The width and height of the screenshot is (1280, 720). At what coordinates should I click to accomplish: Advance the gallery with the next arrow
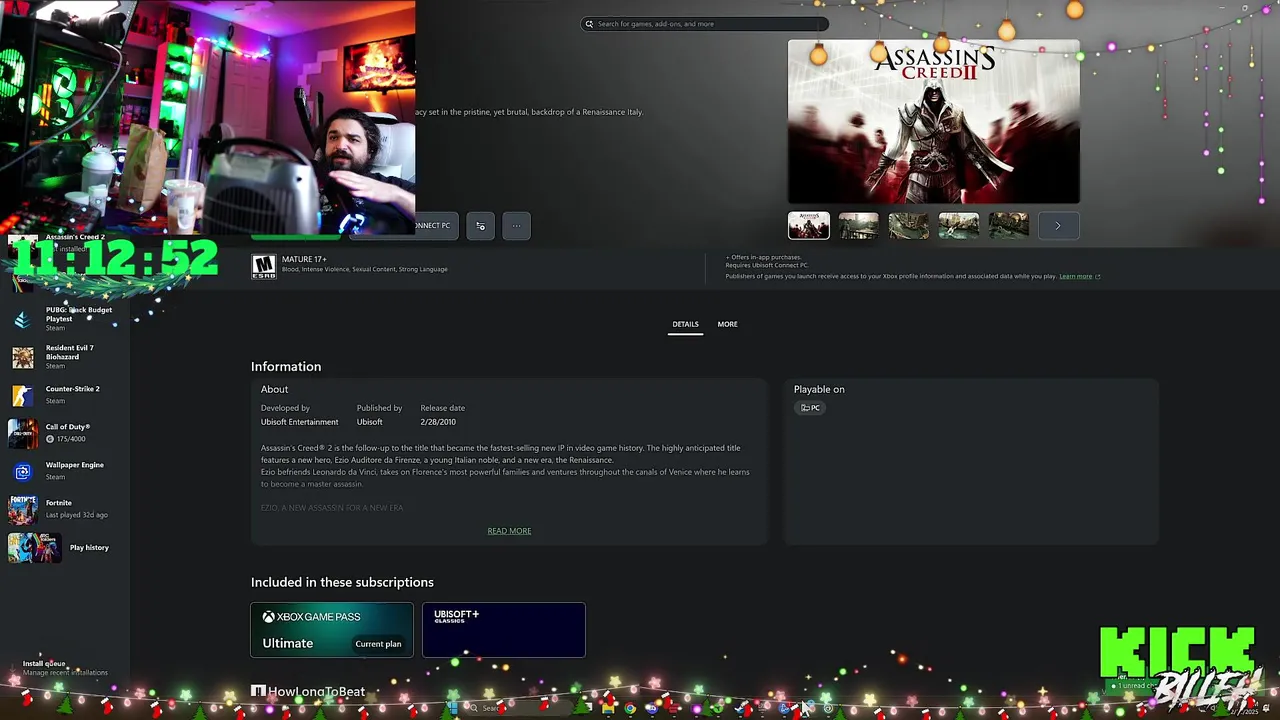click(x=1058, y=225)
